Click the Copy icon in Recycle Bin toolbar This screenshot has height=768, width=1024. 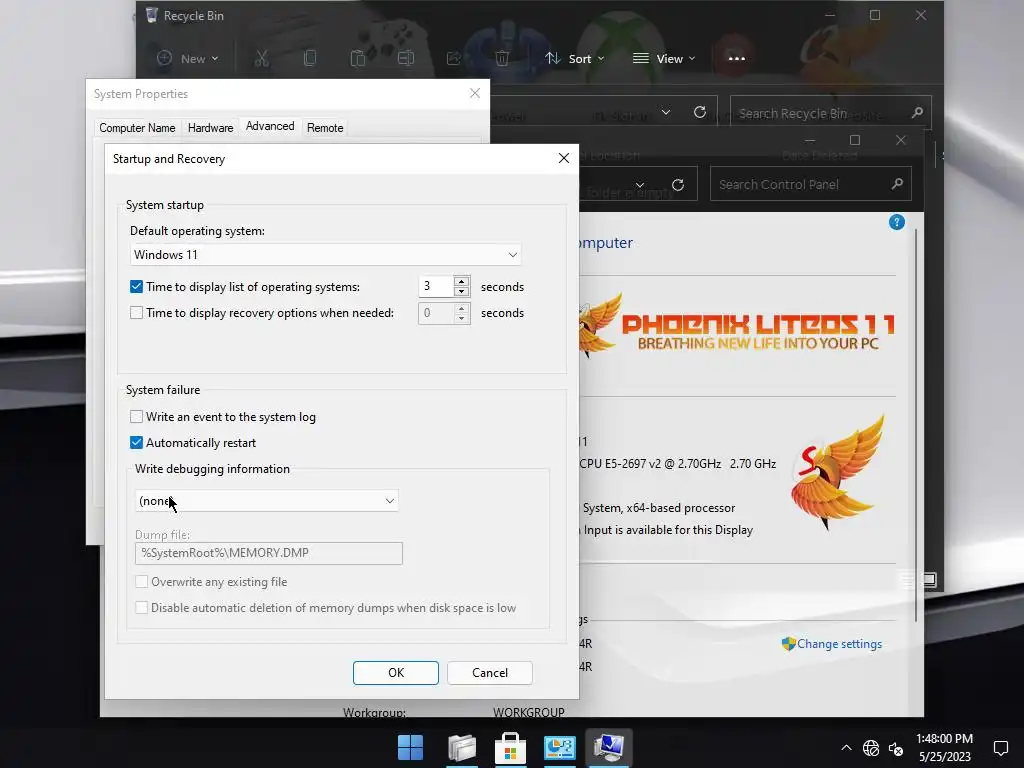(x=310, y=59)
